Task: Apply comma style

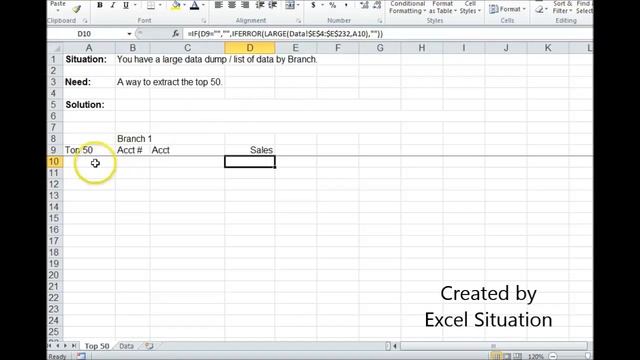Action: pyautogui.click(x=346, y=5)
